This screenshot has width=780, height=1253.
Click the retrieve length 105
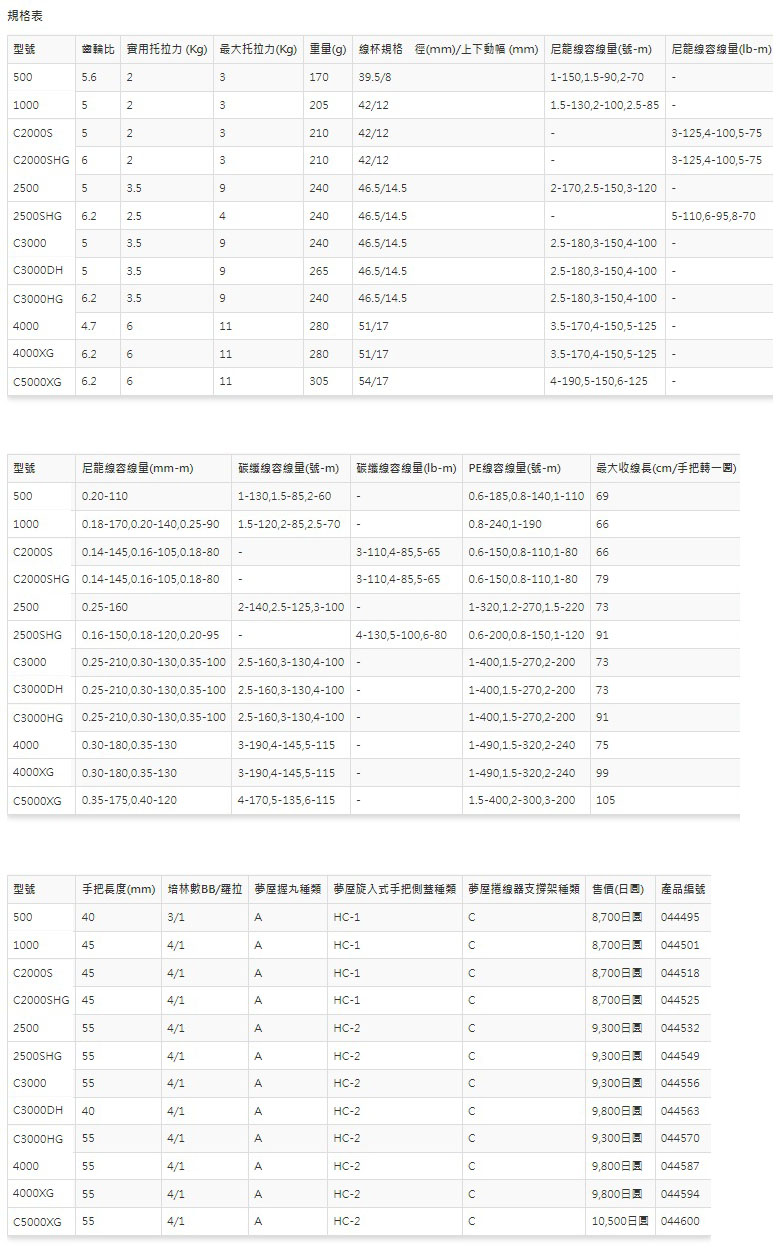pyautogui.click(x=606, y=800)
